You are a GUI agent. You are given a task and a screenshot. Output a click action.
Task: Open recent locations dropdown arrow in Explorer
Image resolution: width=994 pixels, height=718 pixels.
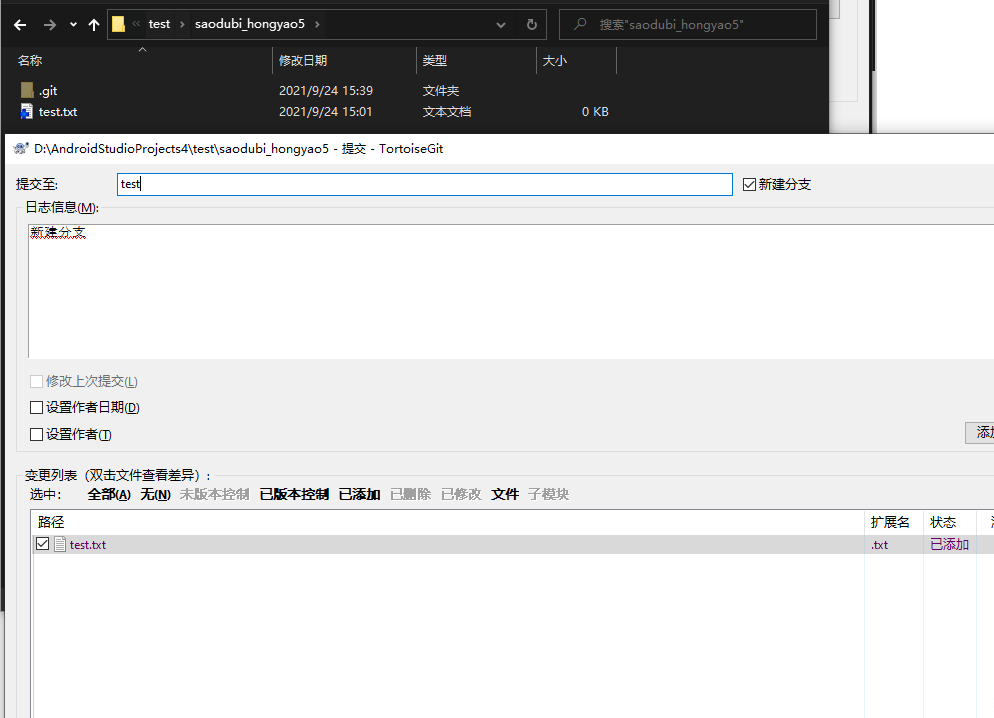pyautogui.click(x=73, y=25)
